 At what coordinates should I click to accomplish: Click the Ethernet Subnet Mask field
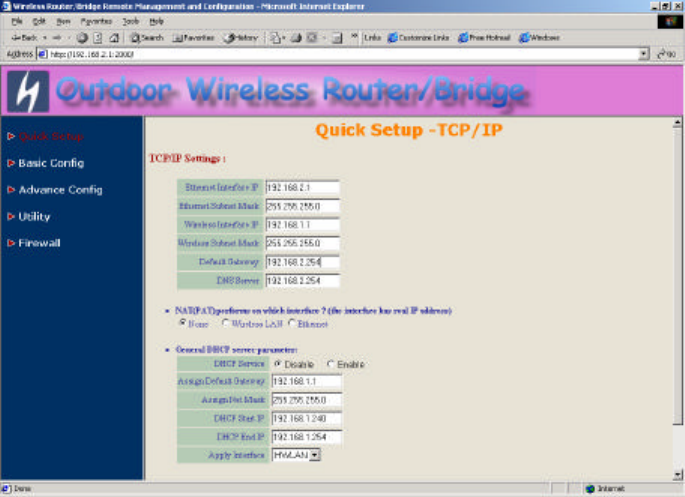click(x=302, y=206)
